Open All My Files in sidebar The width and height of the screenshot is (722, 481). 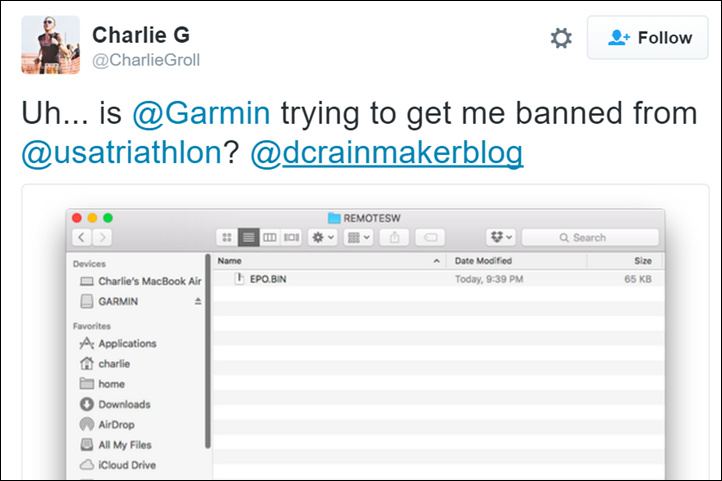(116, 445)
